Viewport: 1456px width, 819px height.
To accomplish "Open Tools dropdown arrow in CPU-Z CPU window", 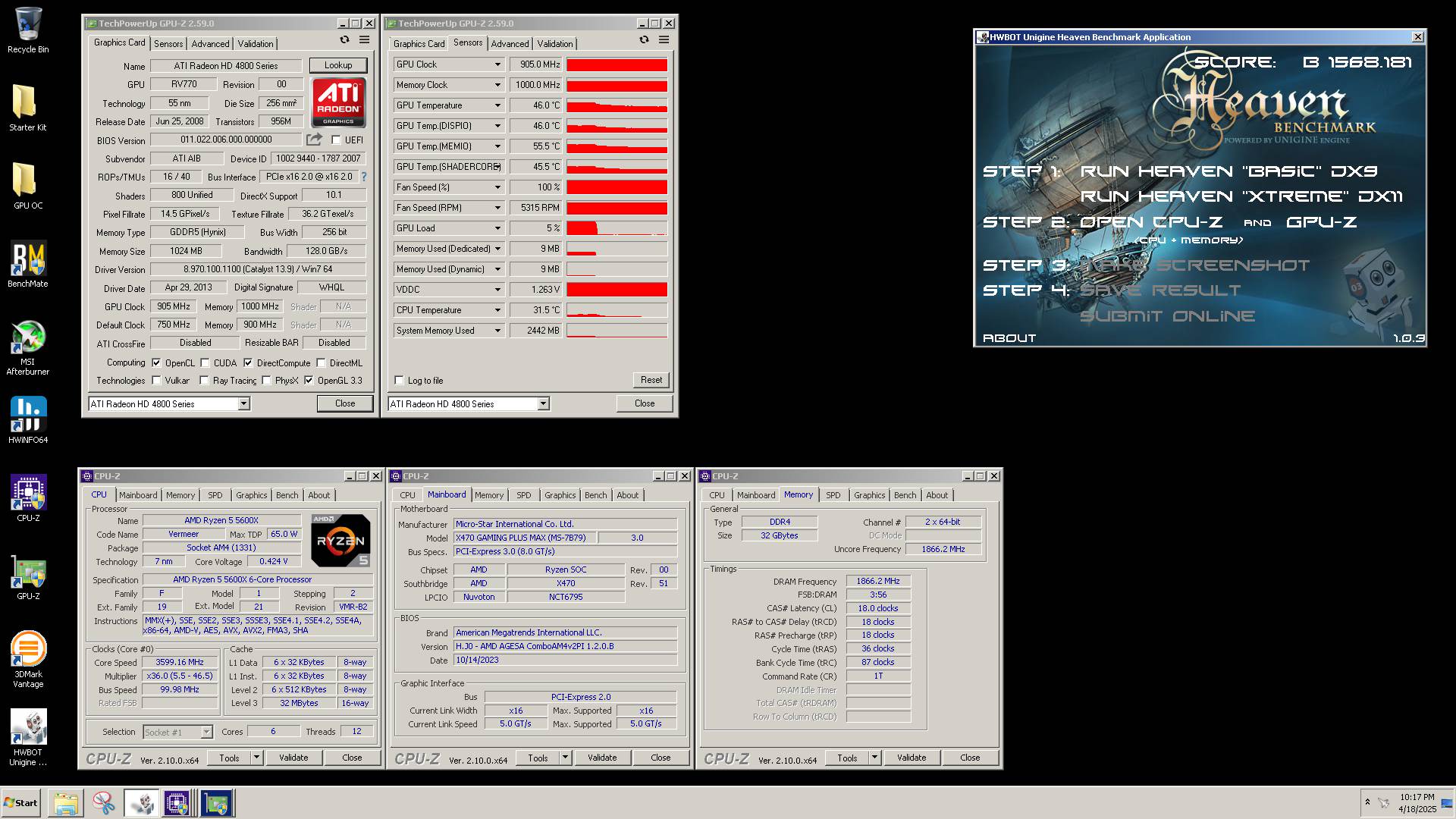I will (x=256, y=758).
